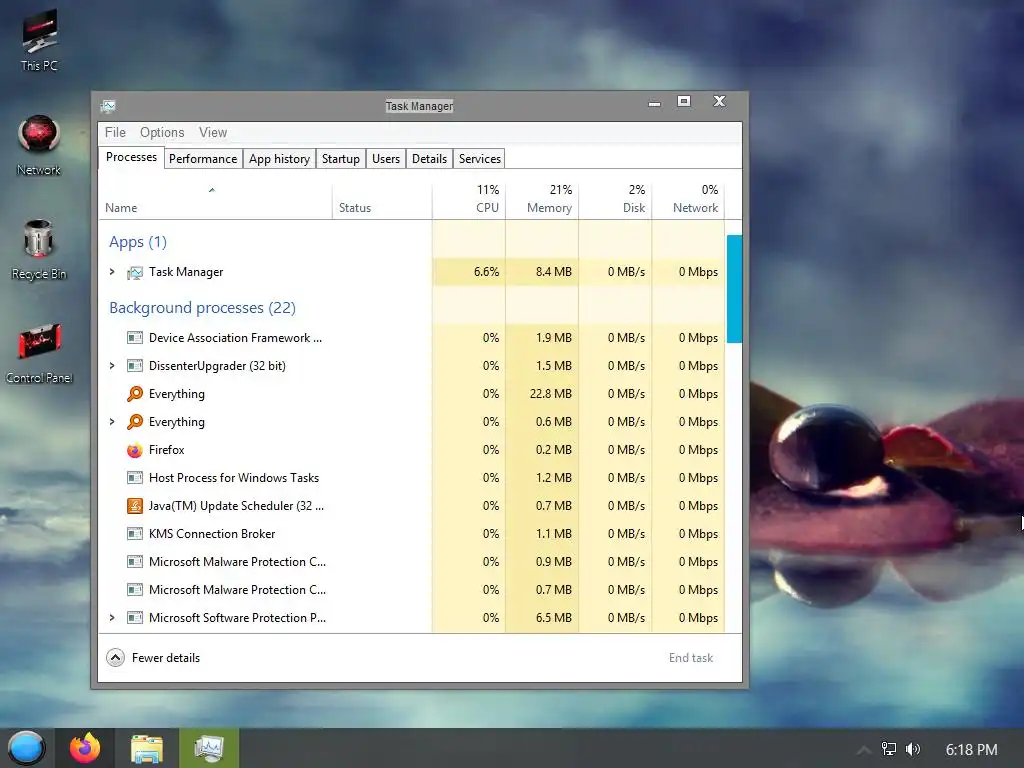Open the Options menu
The image size is (1024, 768).
click(162, 133)
